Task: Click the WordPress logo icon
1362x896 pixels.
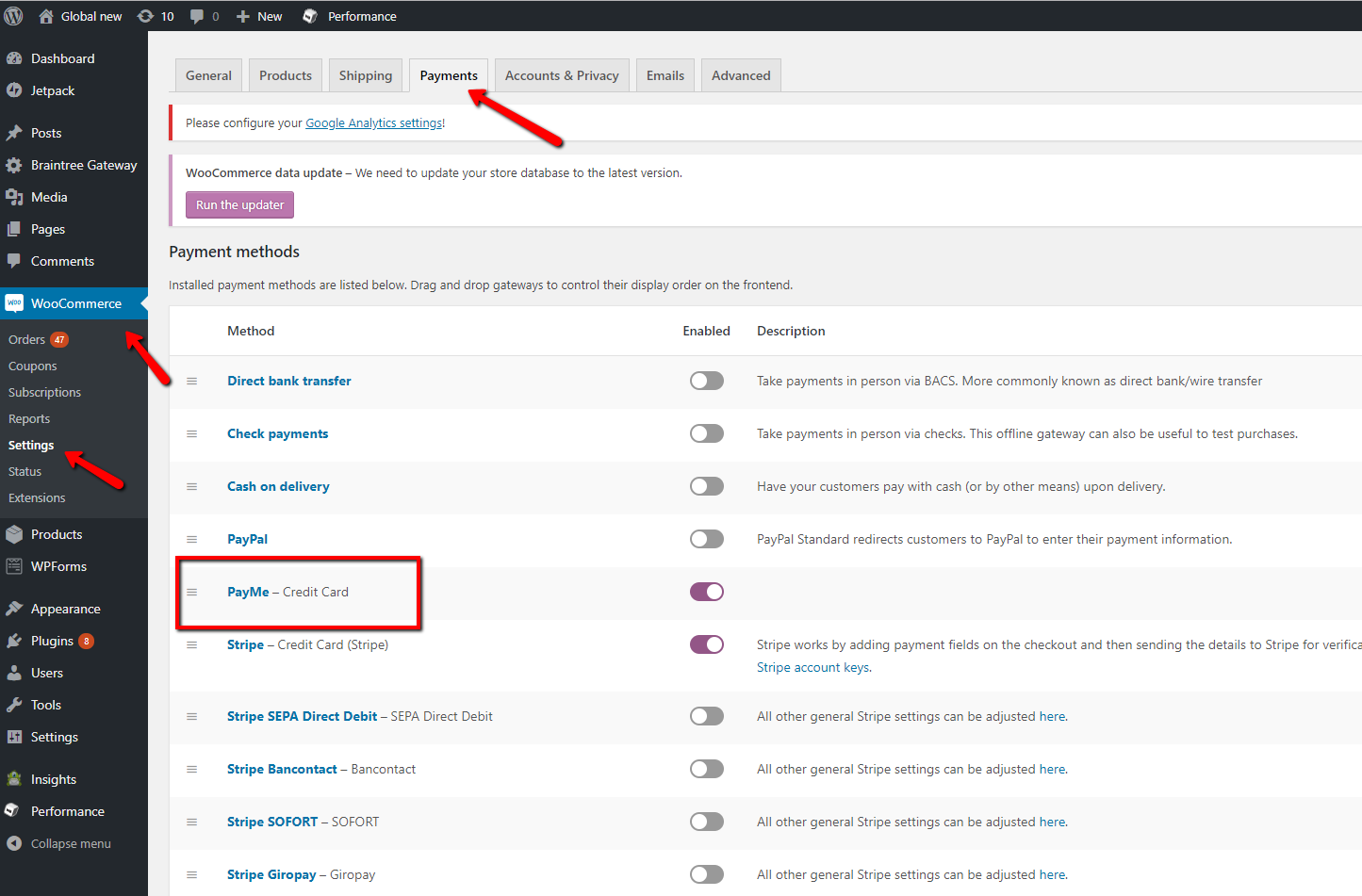Action: (14, 16)
